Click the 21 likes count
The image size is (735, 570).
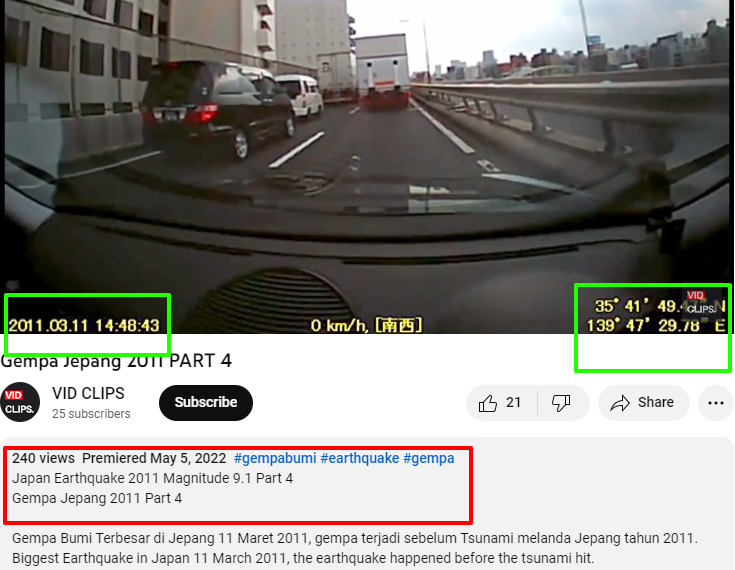513,402
